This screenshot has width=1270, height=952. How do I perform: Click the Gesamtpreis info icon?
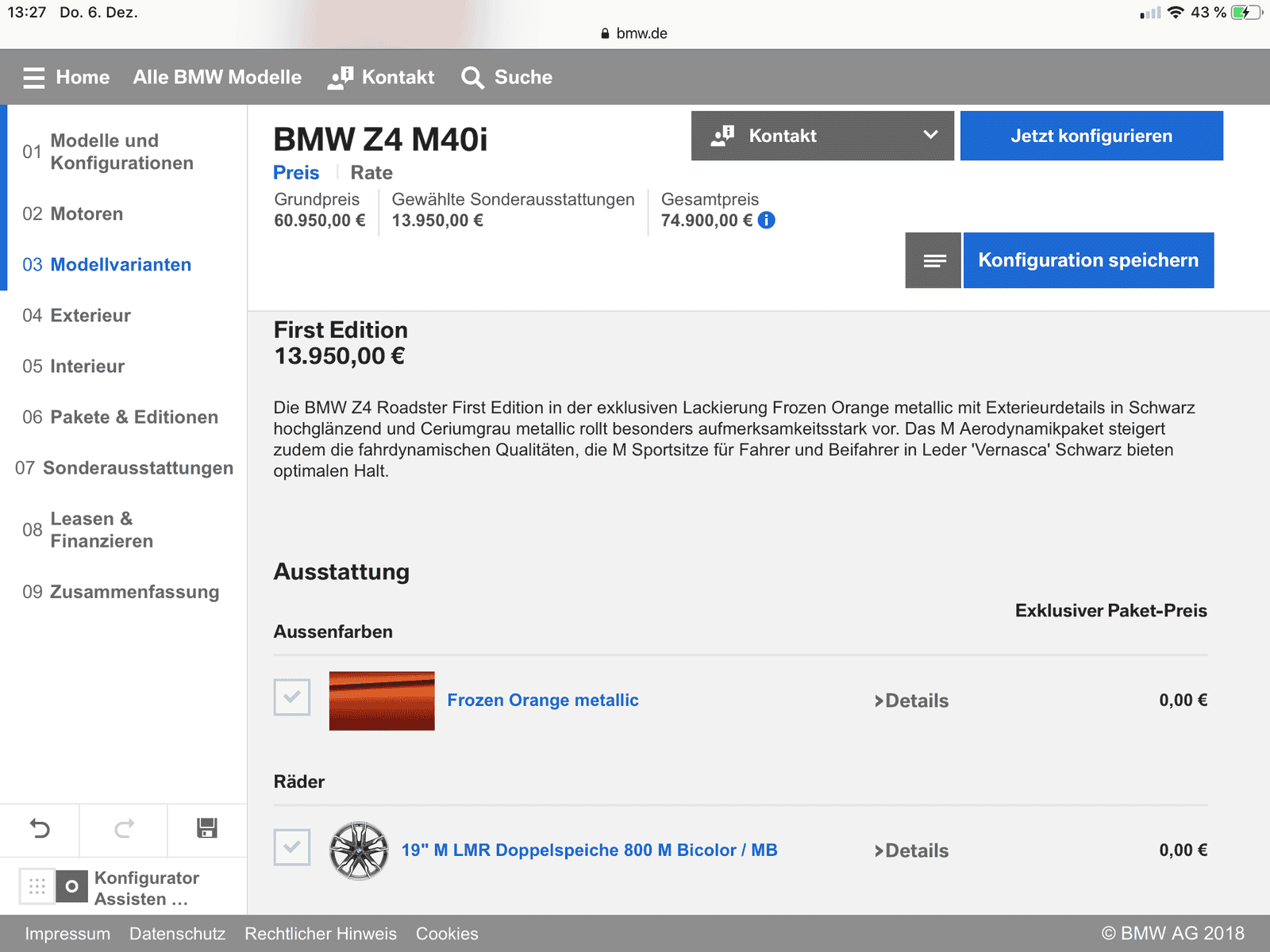point(767,221)
